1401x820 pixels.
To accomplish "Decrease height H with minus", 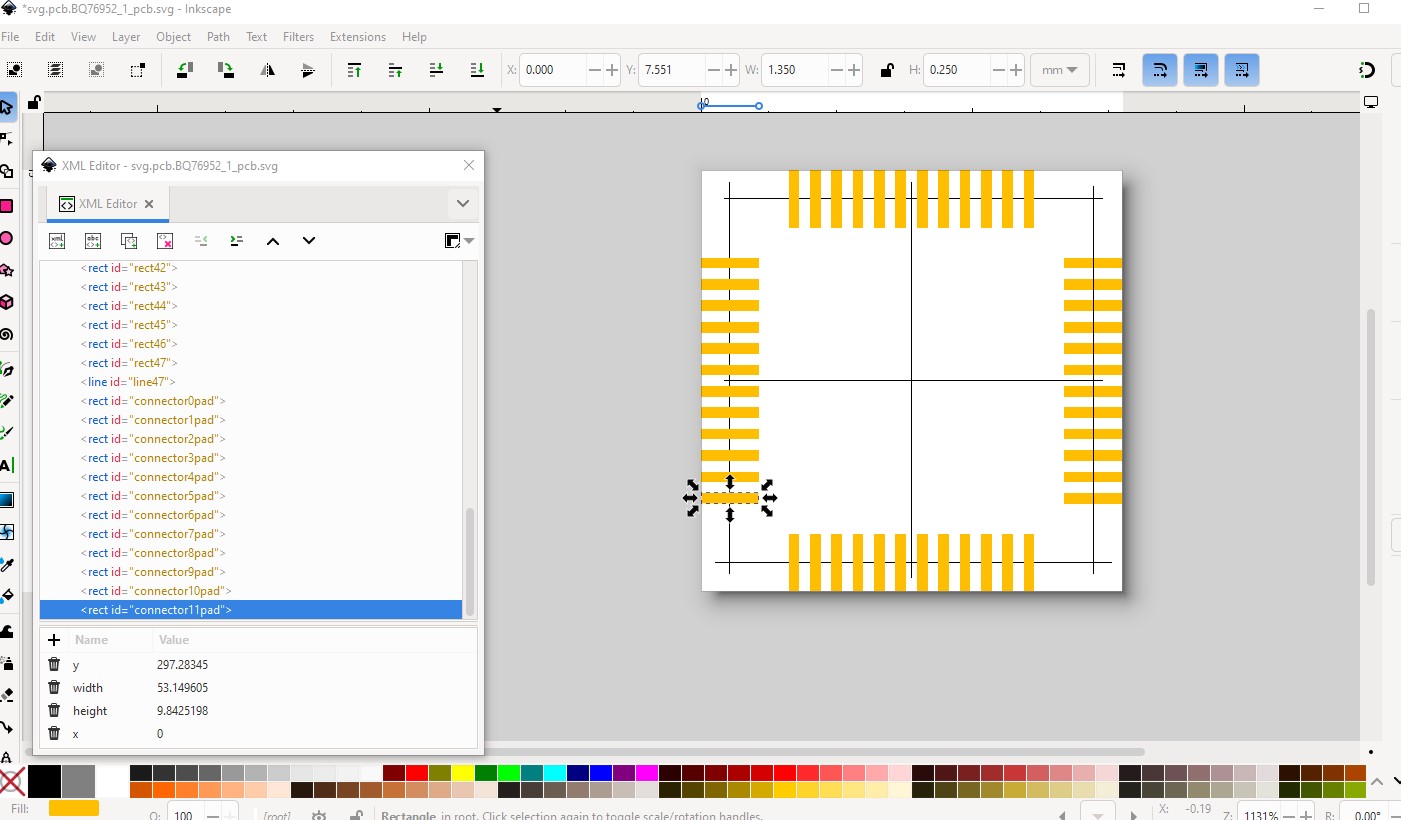I will point(999,70).
